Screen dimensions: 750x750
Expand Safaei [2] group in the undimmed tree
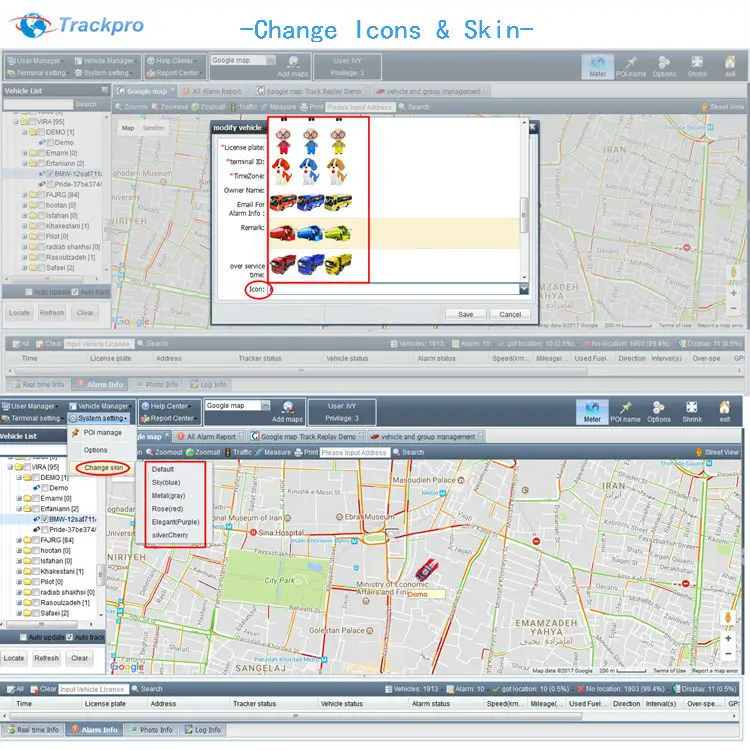click(x=19, y=613)
